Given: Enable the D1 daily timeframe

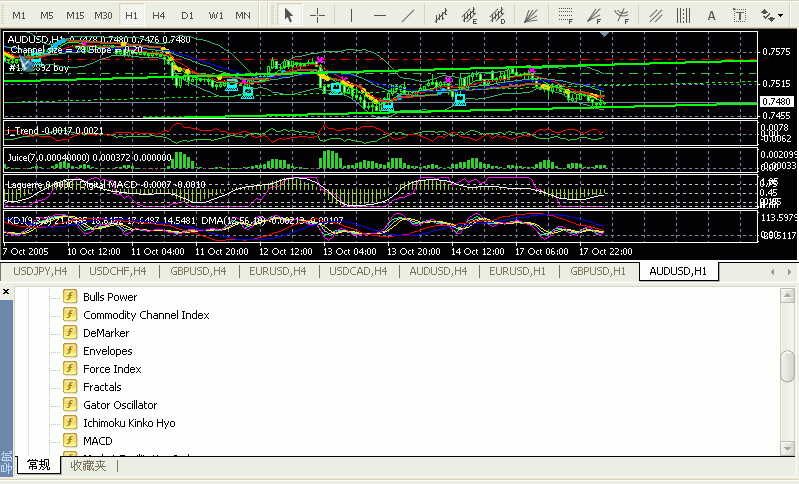Looking at the screenshot, I should coord(187,15).
